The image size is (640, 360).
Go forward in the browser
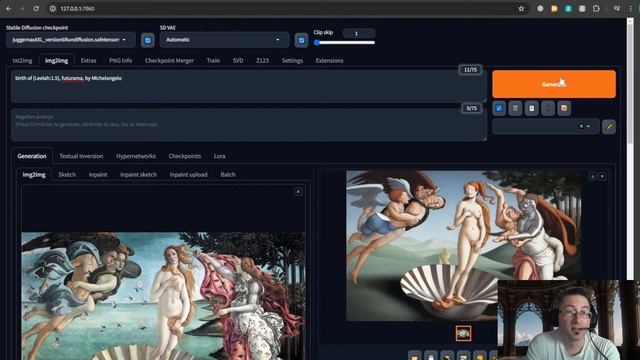tap(22, 8)
